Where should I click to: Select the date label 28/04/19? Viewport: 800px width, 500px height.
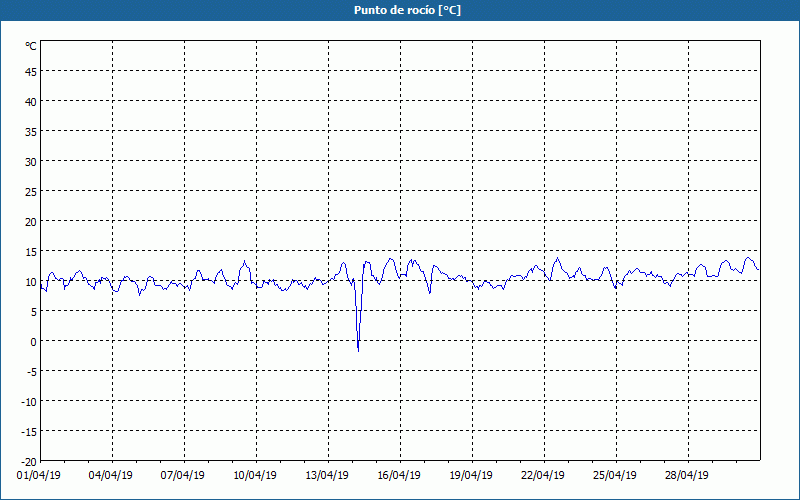(687, 475)
